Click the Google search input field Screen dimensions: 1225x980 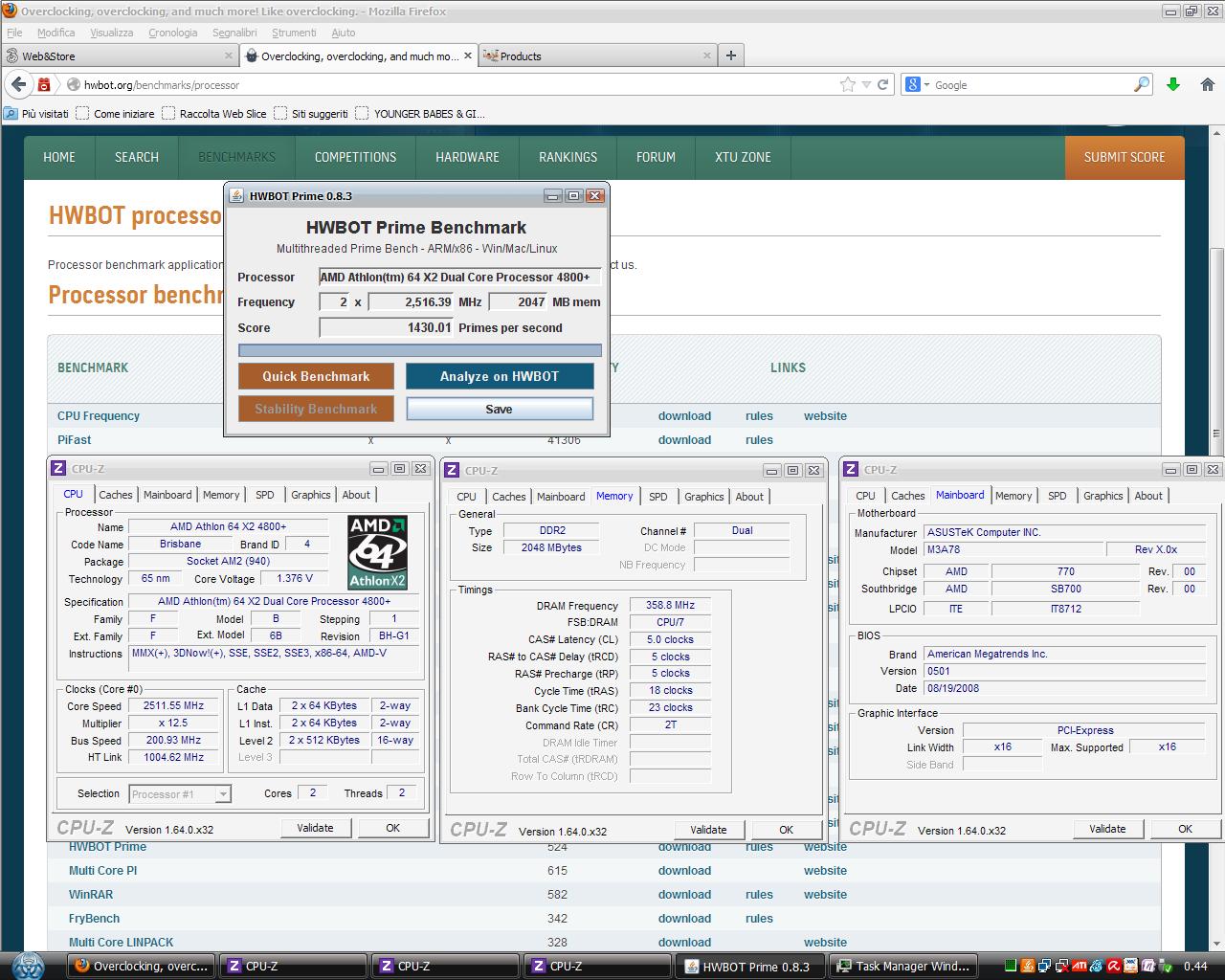1032,84
